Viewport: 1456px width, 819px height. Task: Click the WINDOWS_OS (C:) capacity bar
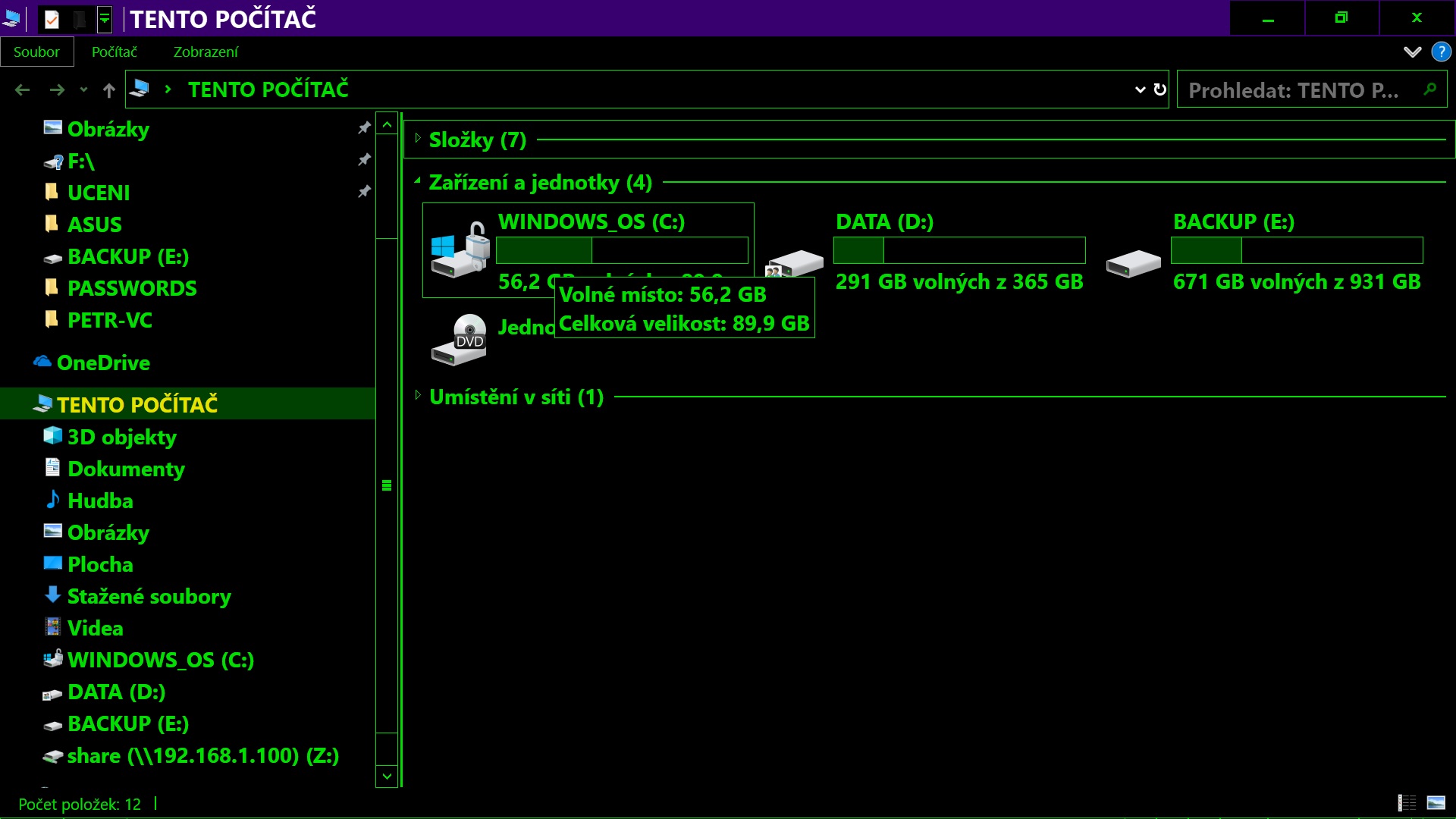tap(622, 250)
